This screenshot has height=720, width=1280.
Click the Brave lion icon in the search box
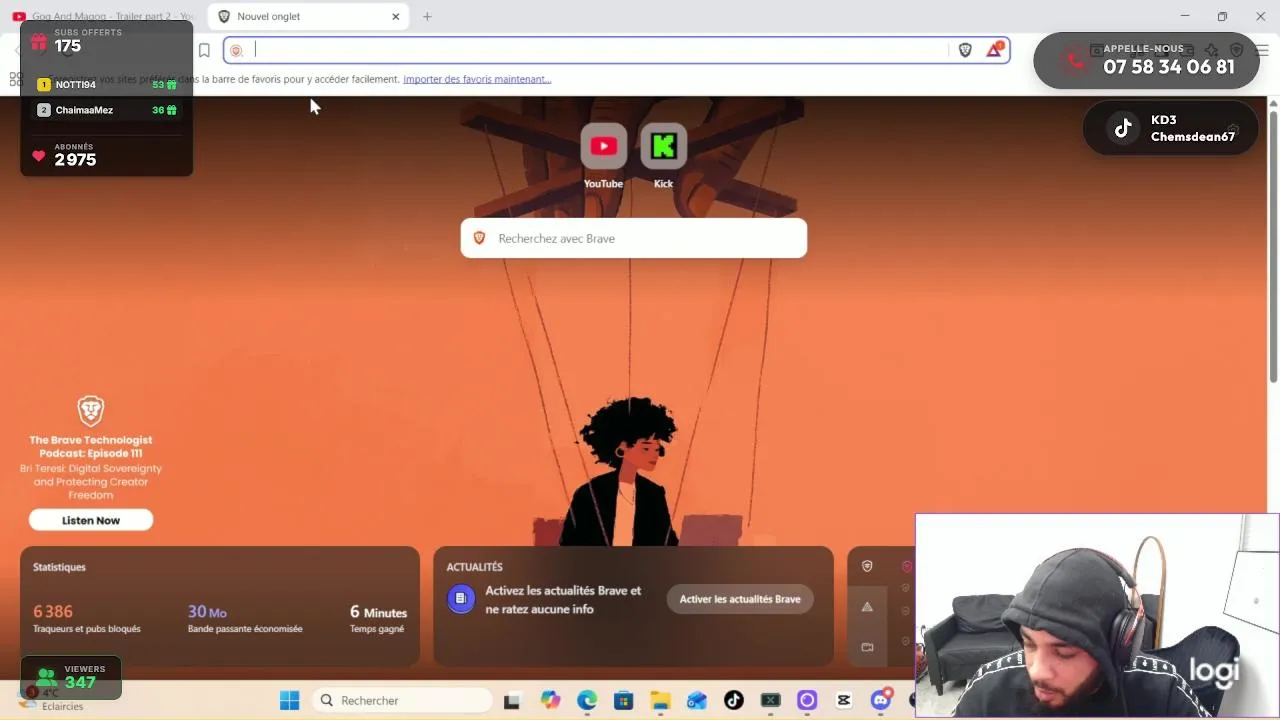[479, 238]
